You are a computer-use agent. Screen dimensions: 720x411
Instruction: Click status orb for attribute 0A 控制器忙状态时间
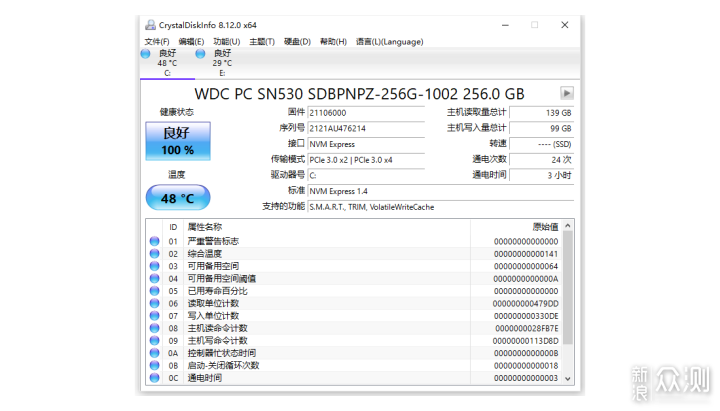point(155,353)
